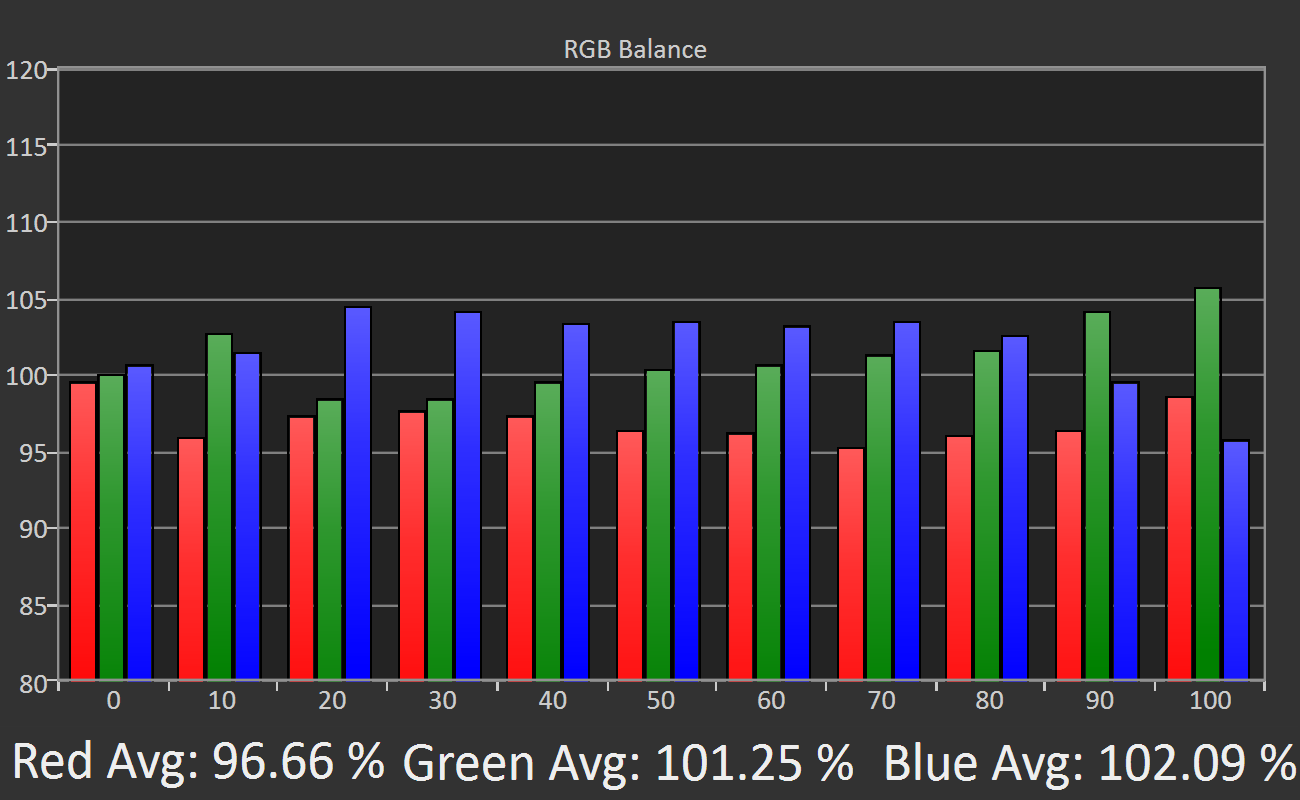This screenshot has height=800, width=1300.
Task: Select the green bar at stimulus 0
Action: [112, 528]
